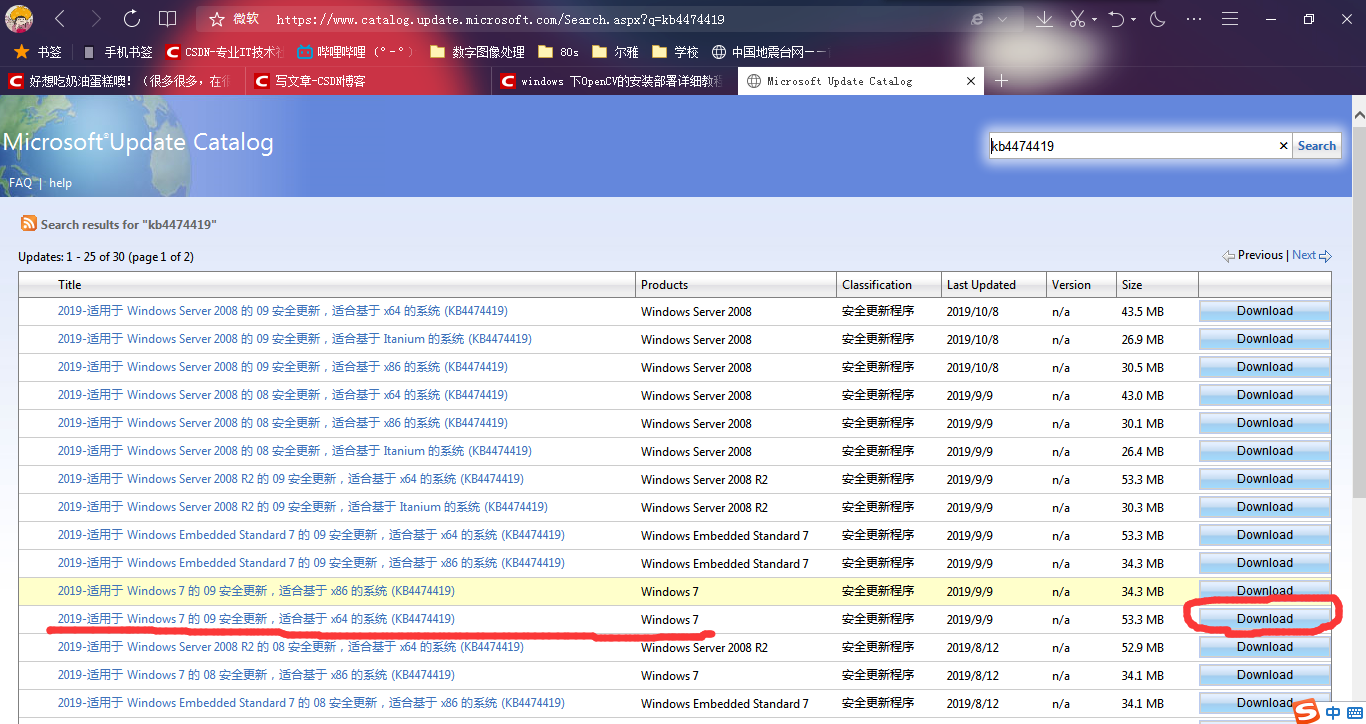Click the RSS feed icon beside Search results
Image resolution: width=1366 pixels, height=724 pixels.
click(29, 224)
